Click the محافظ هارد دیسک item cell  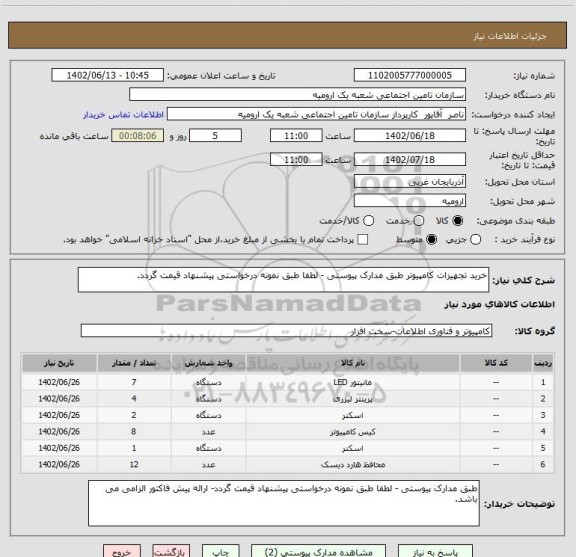[353, 465]
